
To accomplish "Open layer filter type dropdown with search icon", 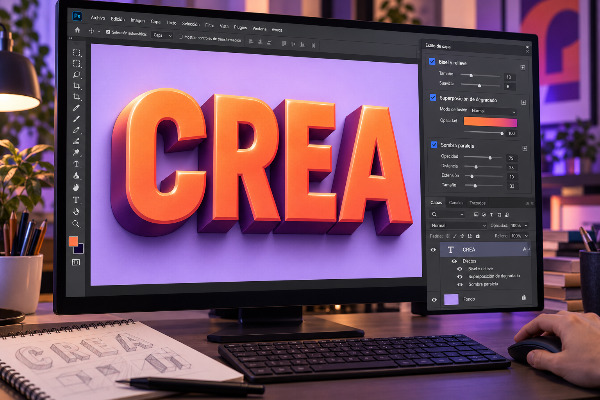I will [448, 215].
